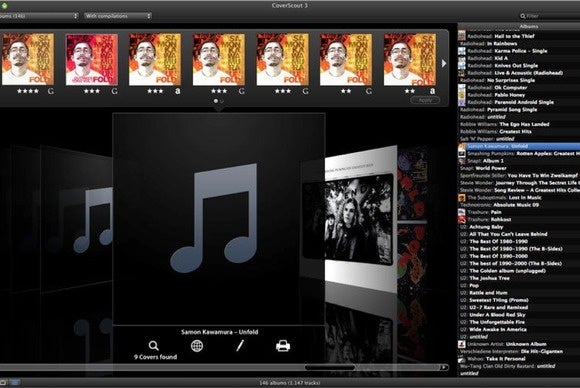Select the four-star Unfold cover thumbnail
This screenshot has width=580, height=388.
[x=28, y=60]
